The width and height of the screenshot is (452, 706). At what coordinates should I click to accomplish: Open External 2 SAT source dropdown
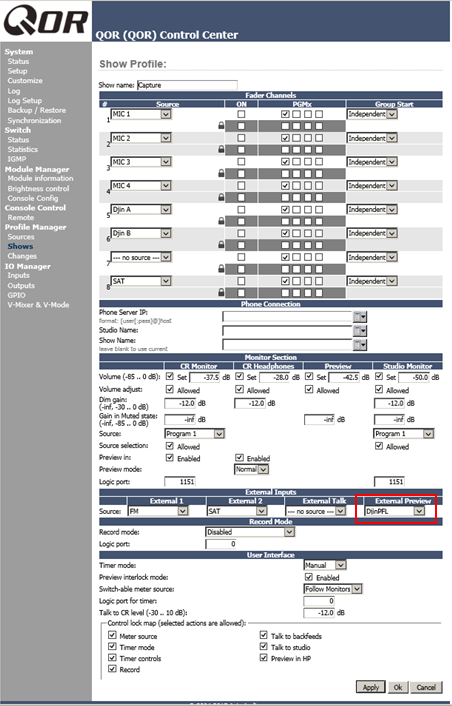click(237, 511)
